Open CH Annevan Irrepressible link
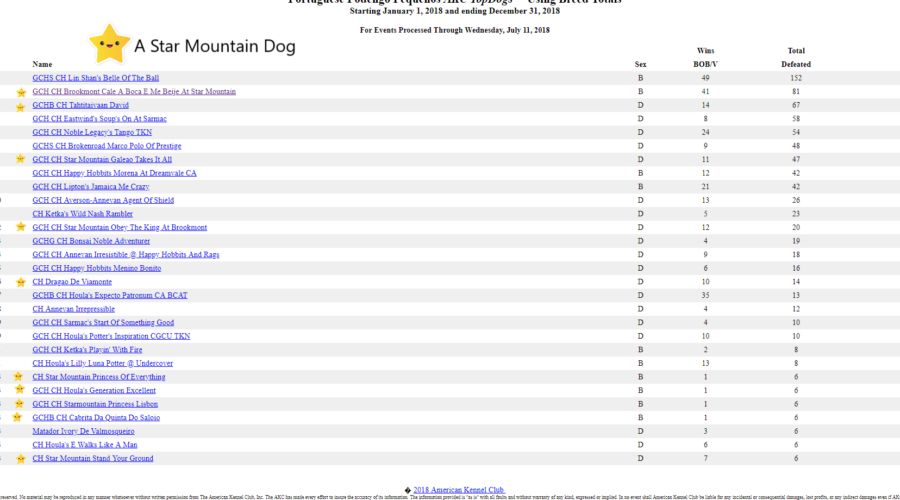Image resolution: width=900 pixels, height=500 pixels. (73, 309)
